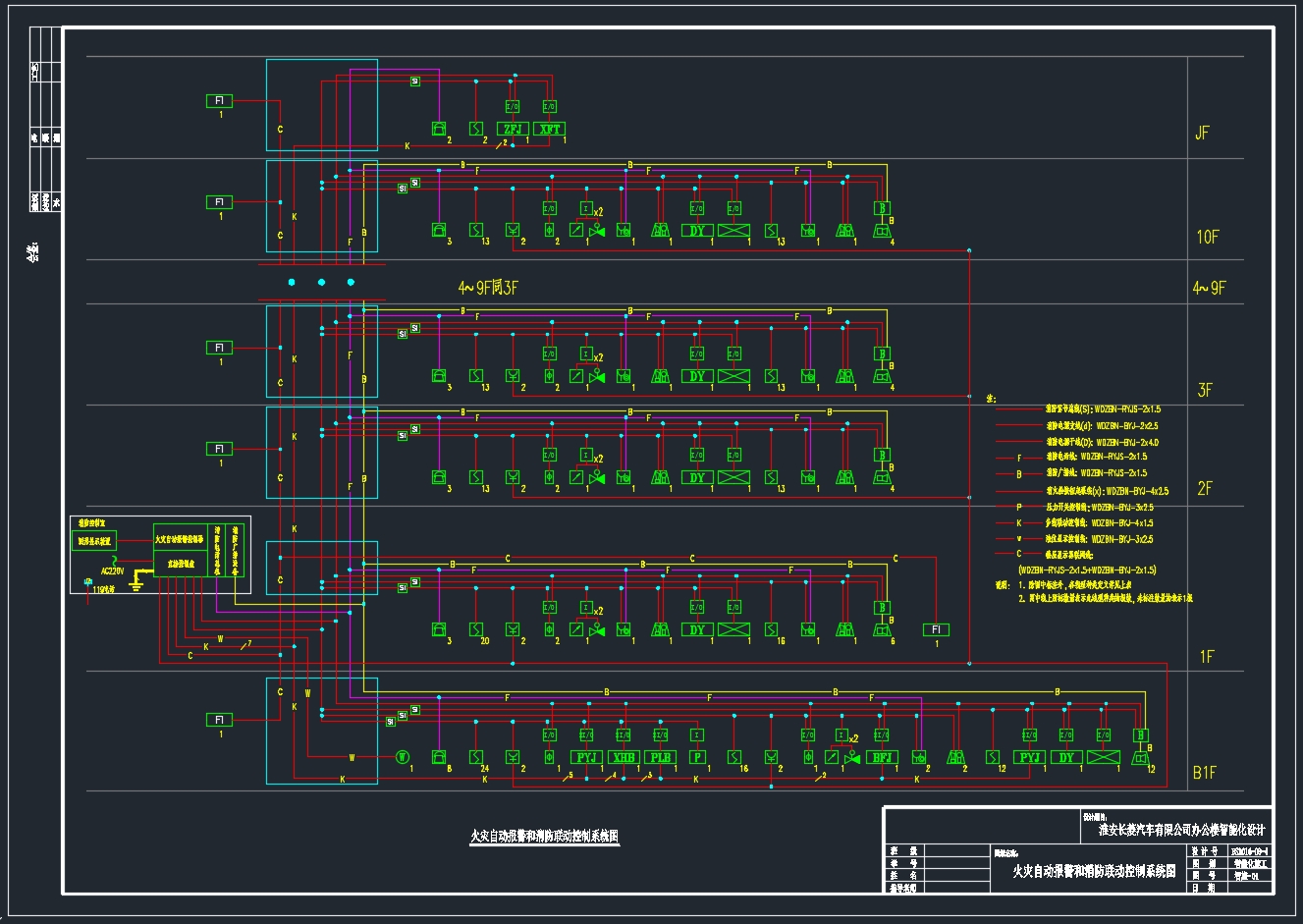This screenshot has height=924, width=1303.
Task: Select the FI symbol right of 1F devices
Action: click(936, 629)
